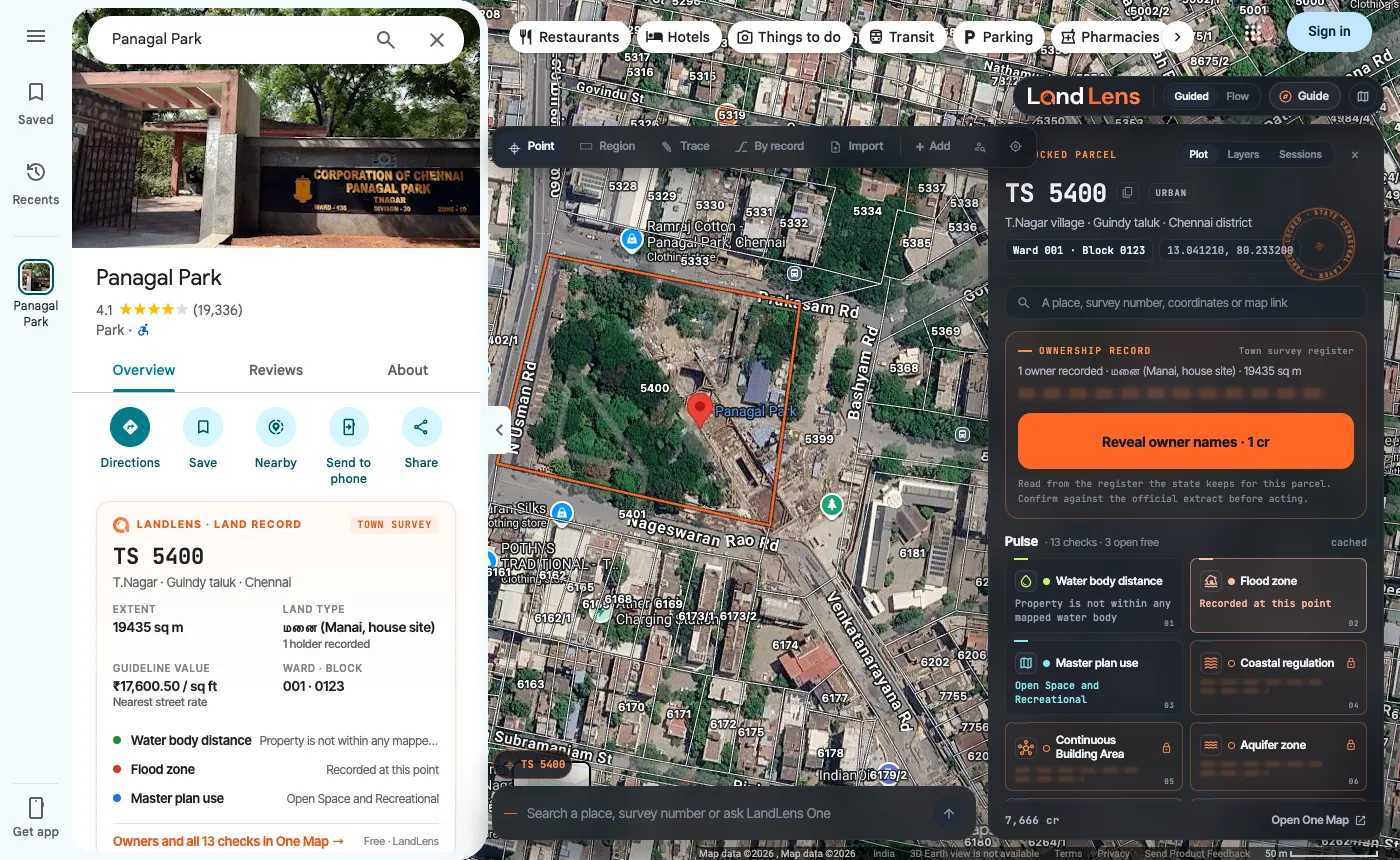Collapse the Google Maps side panel

499,430
